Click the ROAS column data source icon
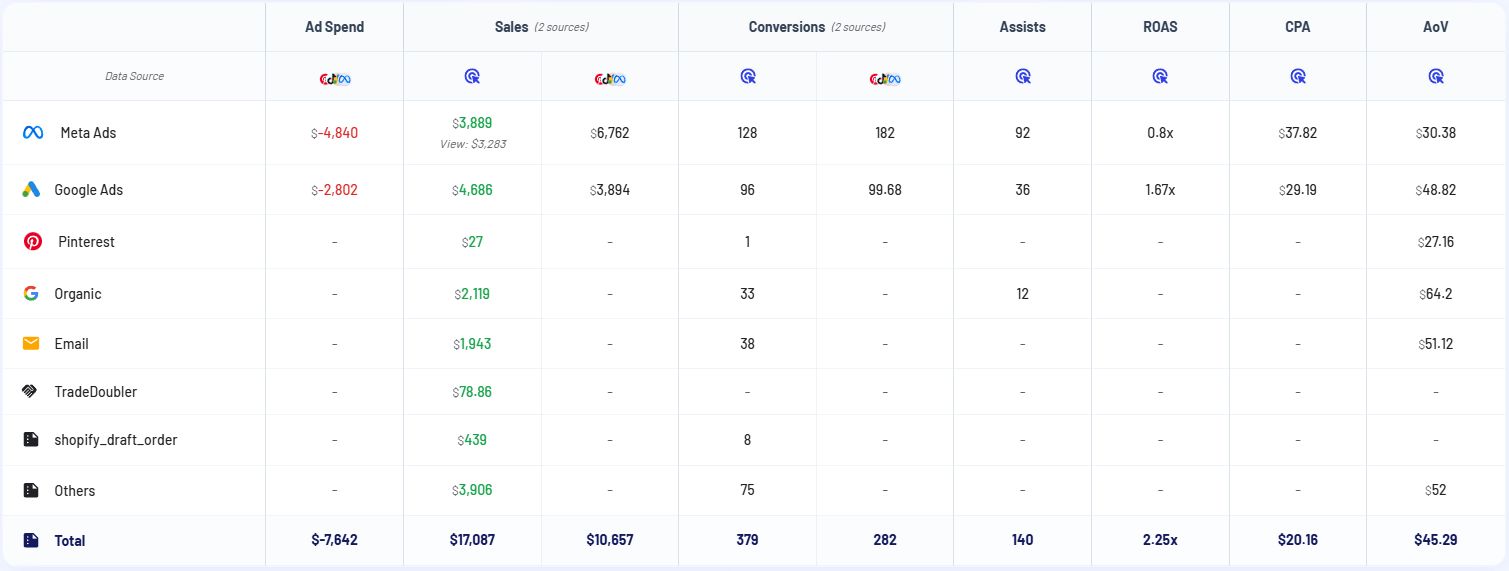The height and width of the screenshot is (571, 1509). pyautogui.click(x=1160, y=76)
